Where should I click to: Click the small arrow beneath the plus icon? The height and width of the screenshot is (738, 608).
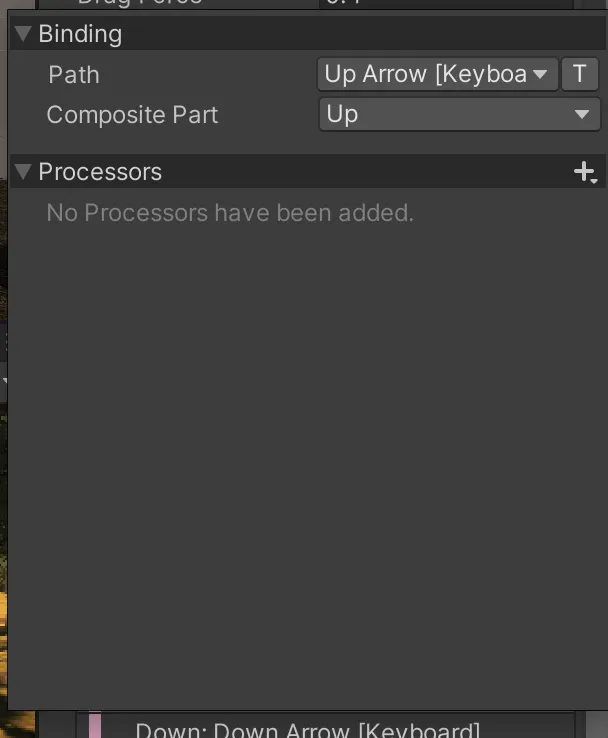[x=594, y=181]
